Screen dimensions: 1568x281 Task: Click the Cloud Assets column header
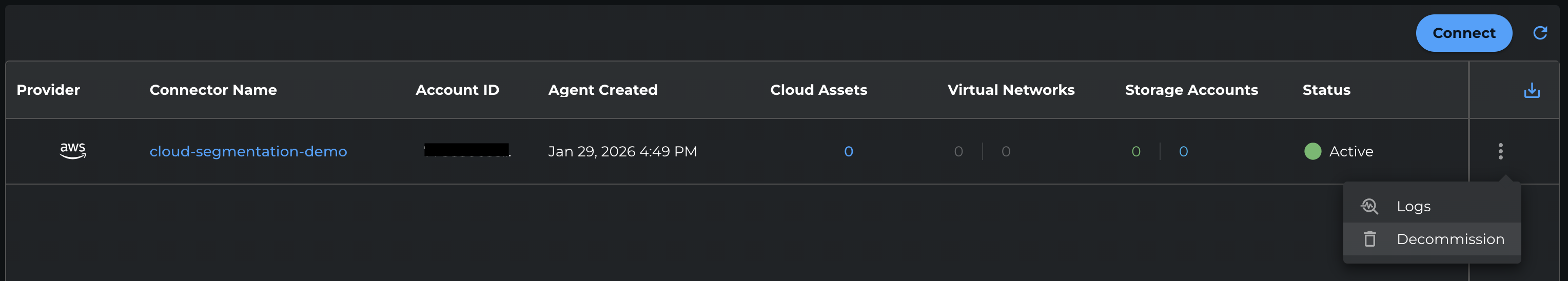819,90
